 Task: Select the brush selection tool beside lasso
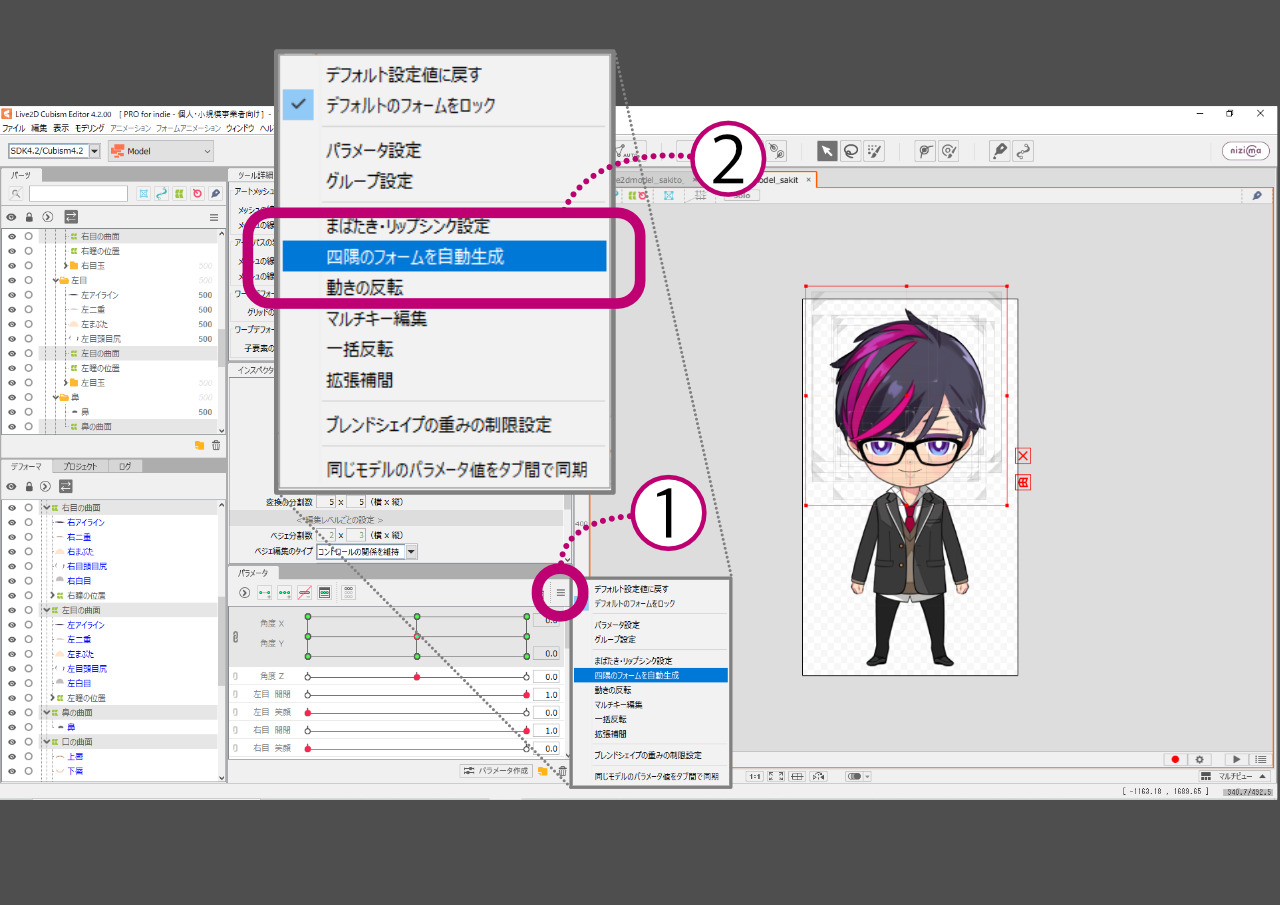pyautogui.click(x=874, y=151)
